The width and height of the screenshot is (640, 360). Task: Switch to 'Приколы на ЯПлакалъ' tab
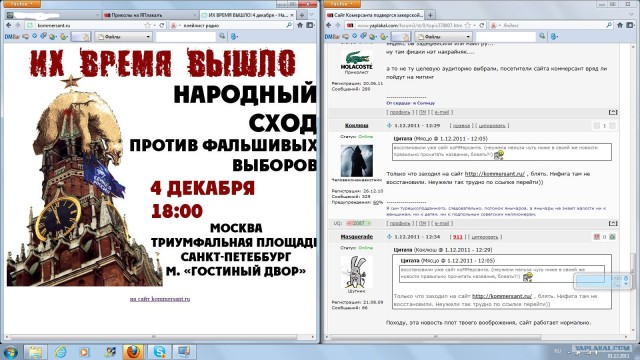[149, 15]
